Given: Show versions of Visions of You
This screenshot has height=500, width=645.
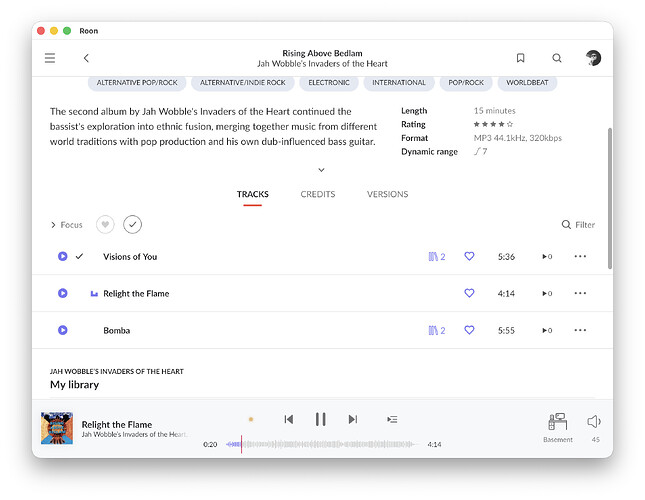Looking at the screenshot, I should coord(436,257).
